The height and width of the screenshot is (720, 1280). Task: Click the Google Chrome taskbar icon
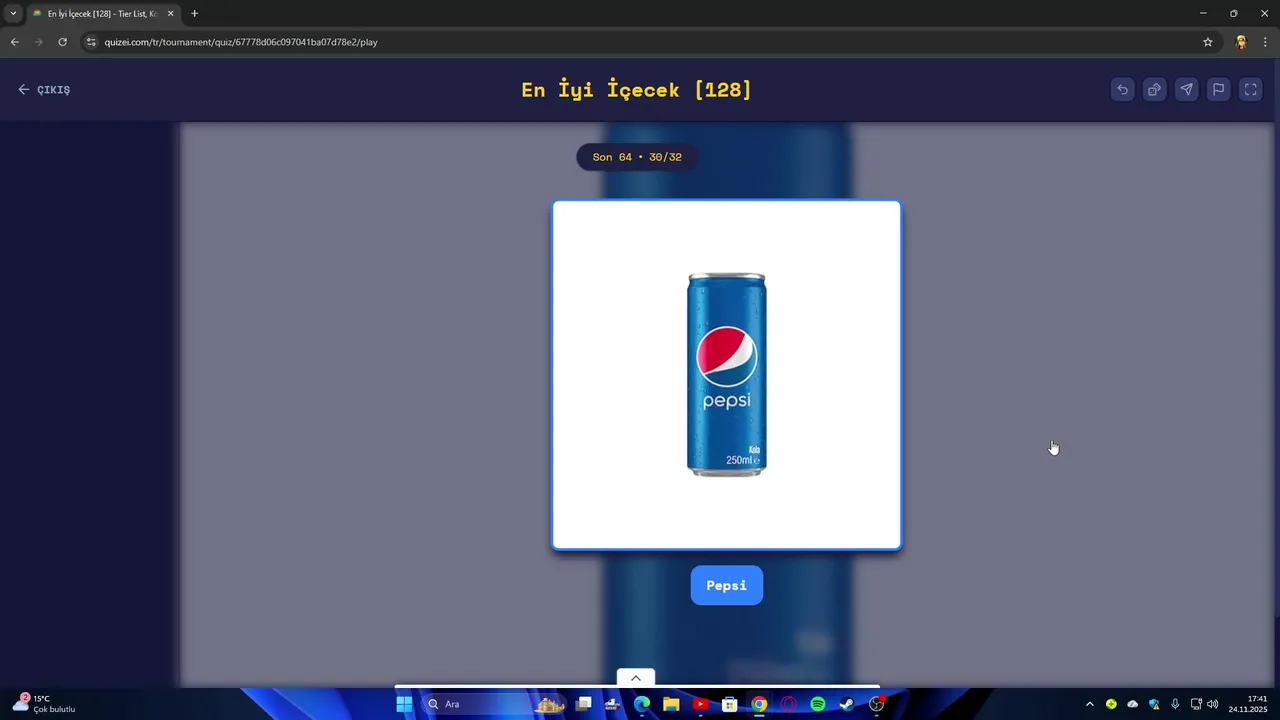click(x=759, y=704)
